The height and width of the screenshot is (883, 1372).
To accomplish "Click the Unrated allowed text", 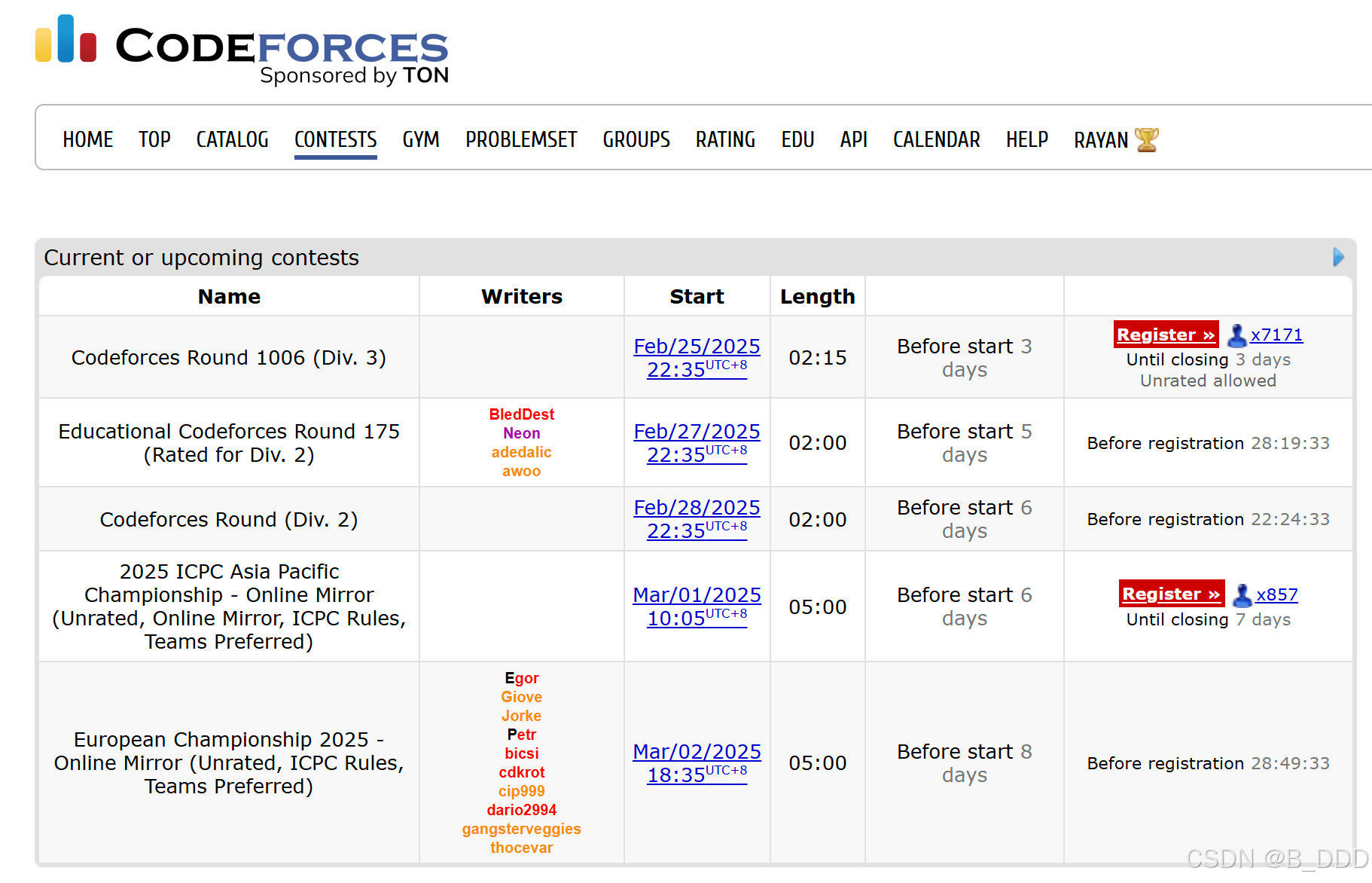I will coord(1208,380).
